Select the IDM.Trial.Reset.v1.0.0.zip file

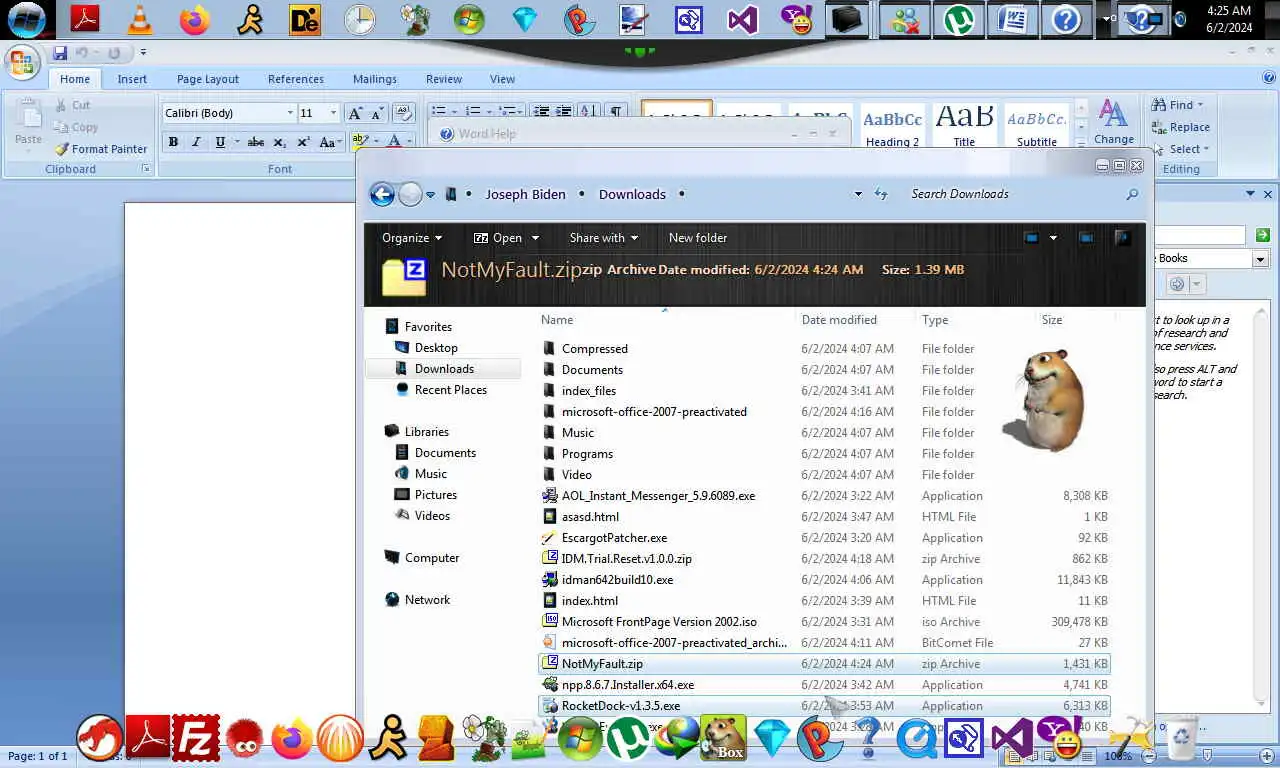[823, 559]
